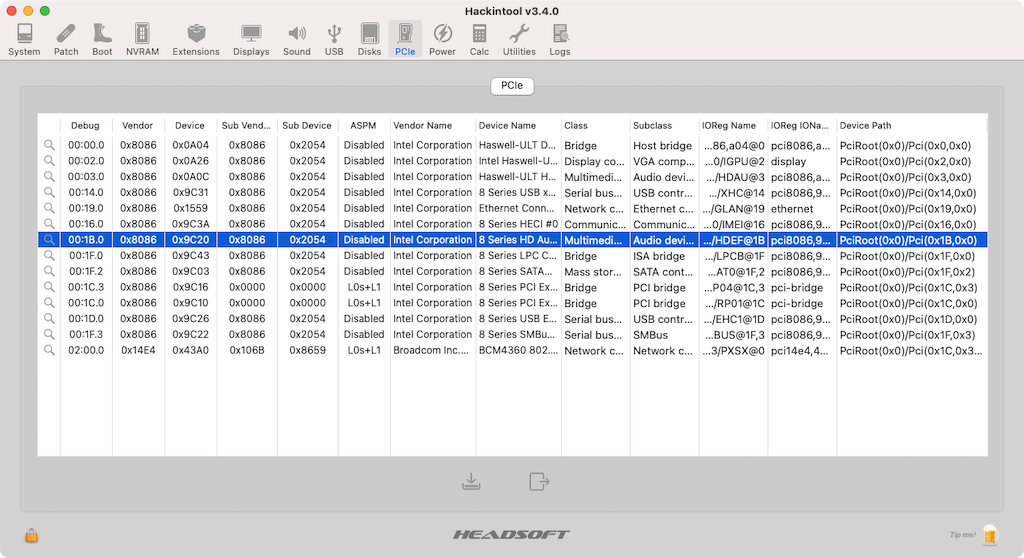Sort by the Vendor column header

[x=138, y=125]
